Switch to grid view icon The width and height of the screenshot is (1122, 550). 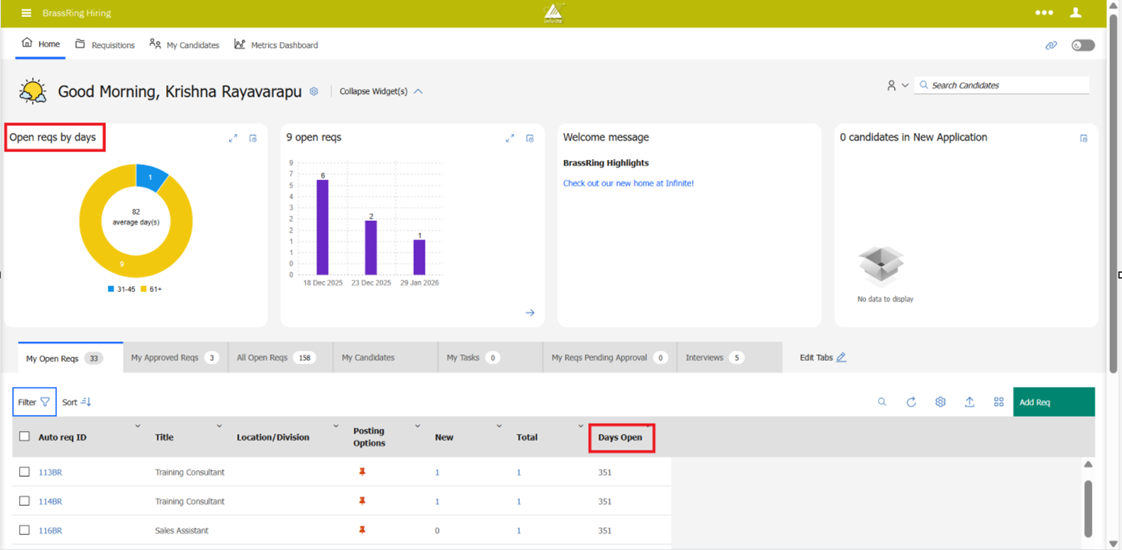[x=998, y=402]
